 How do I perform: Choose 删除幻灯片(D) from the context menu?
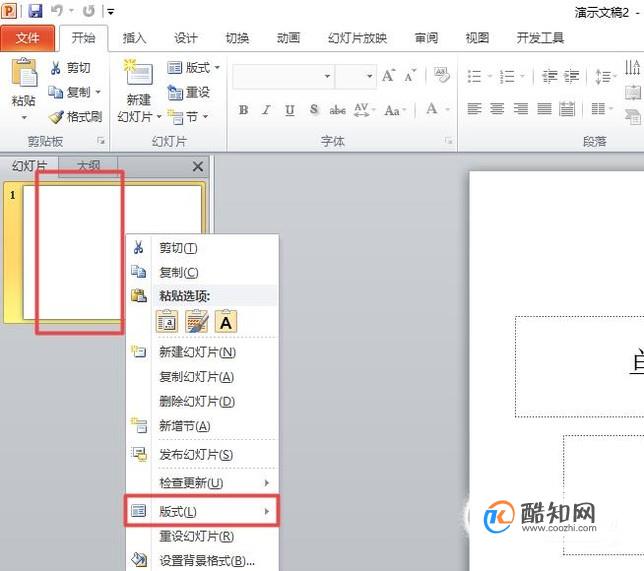click(x=202, y=401)
